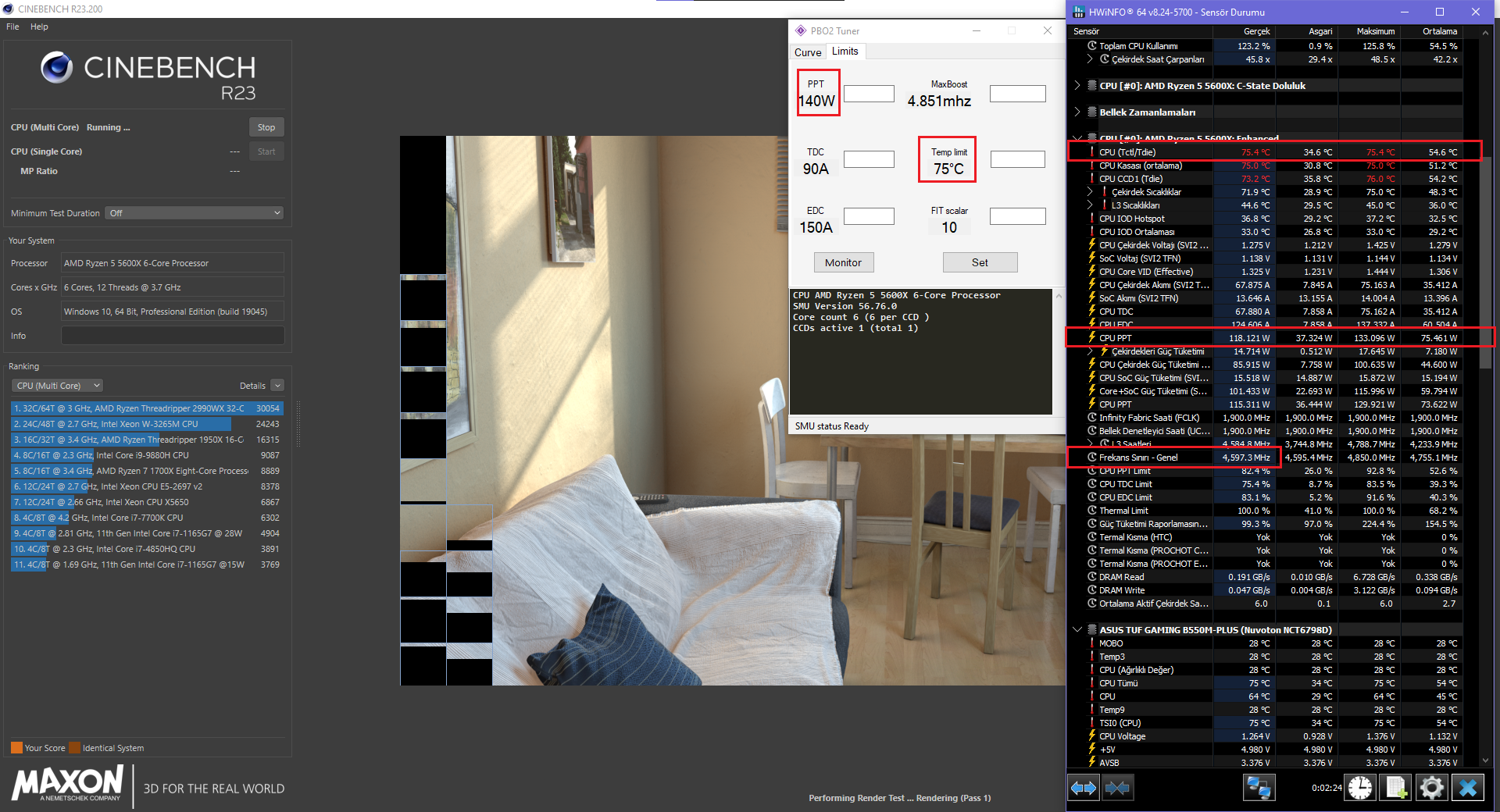Viewport: 1500px width, 812px height.
Task: Click chip icon beside ASUS TUF GAMING B550M-PLUS
Action: [x=1092, y=629]
